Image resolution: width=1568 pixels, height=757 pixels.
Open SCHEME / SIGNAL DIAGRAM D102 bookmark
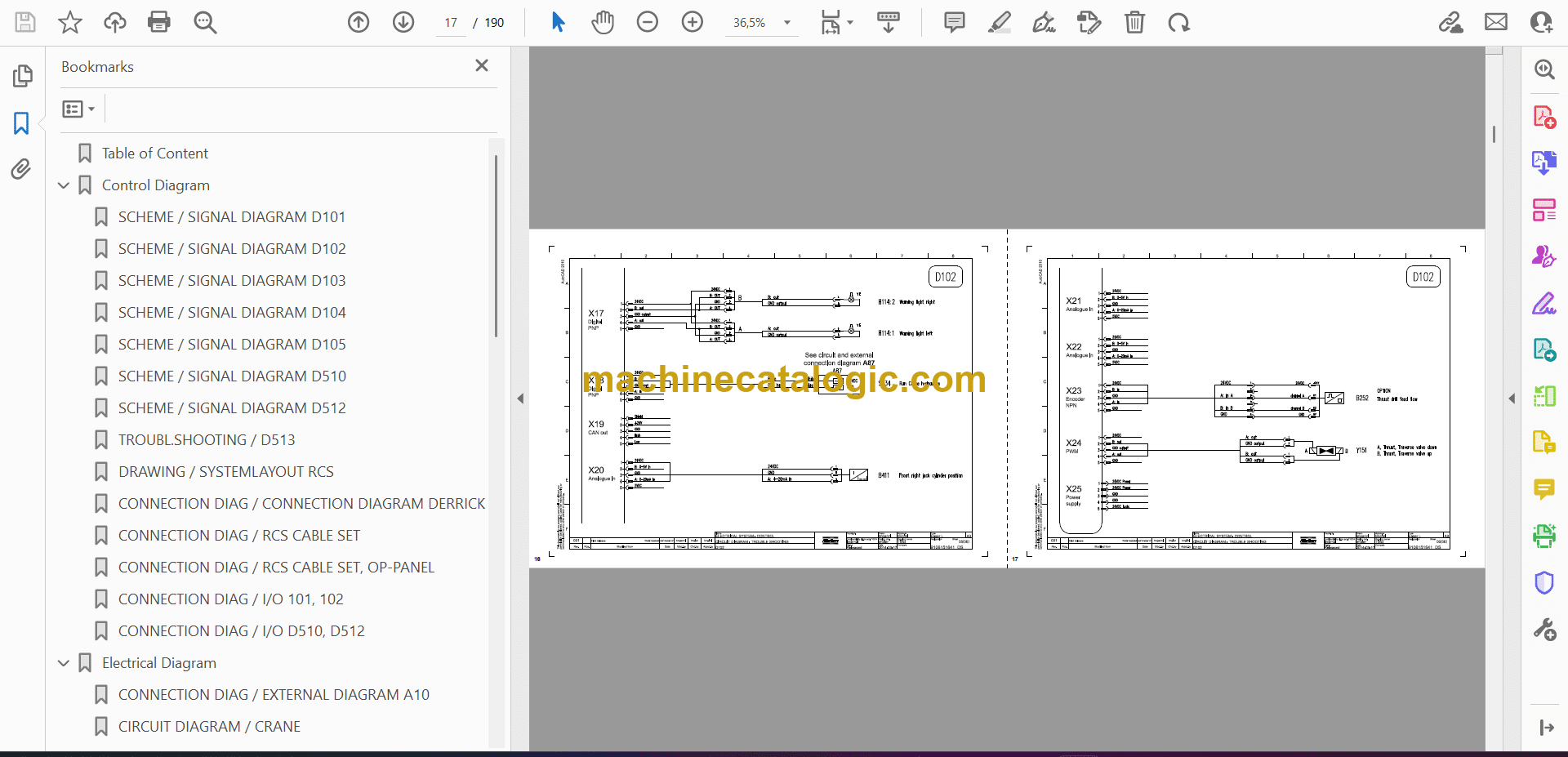pyautogui.click(x=232, y=249)
